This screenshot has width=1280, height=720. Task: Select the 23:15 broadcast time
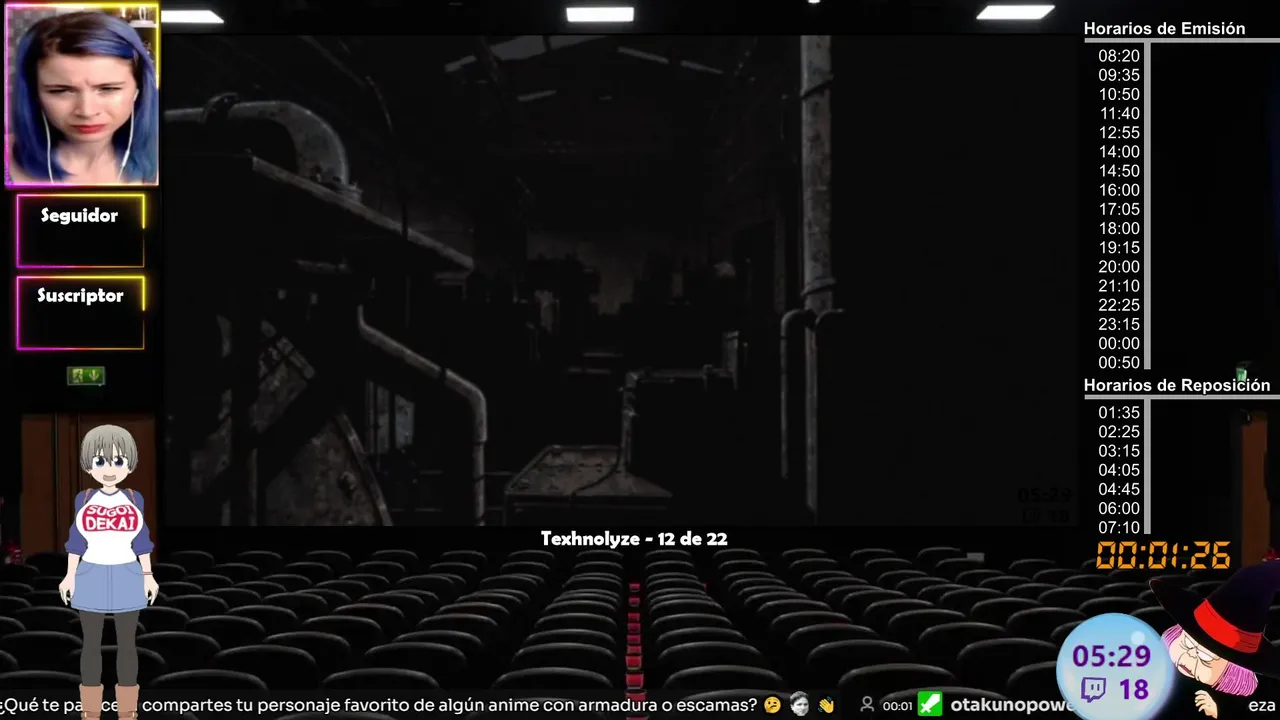click(x=1119, y=324)
